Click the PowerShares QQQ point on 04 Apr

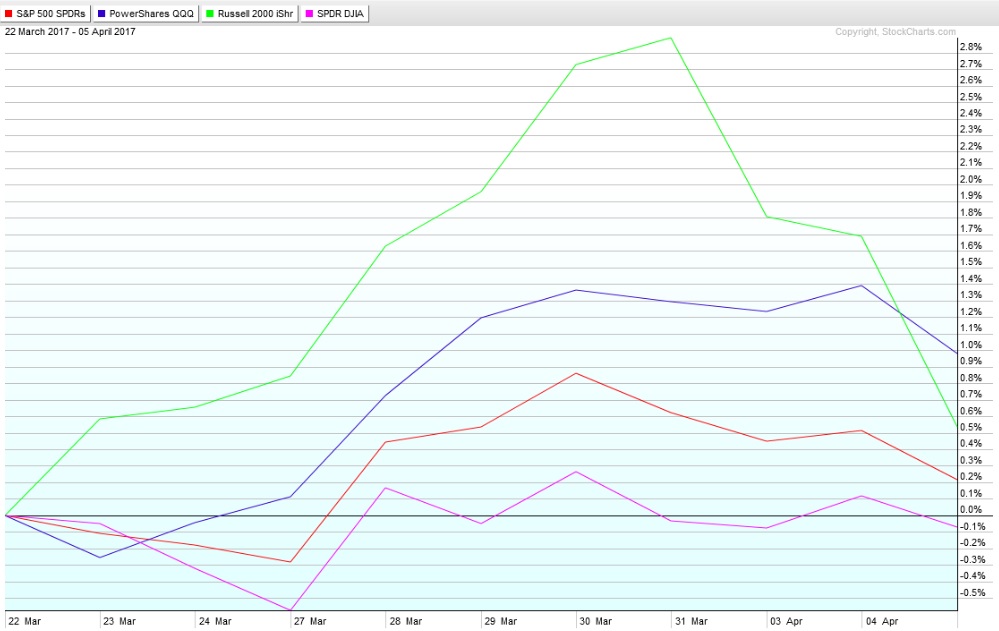click(x=862, y=285)
